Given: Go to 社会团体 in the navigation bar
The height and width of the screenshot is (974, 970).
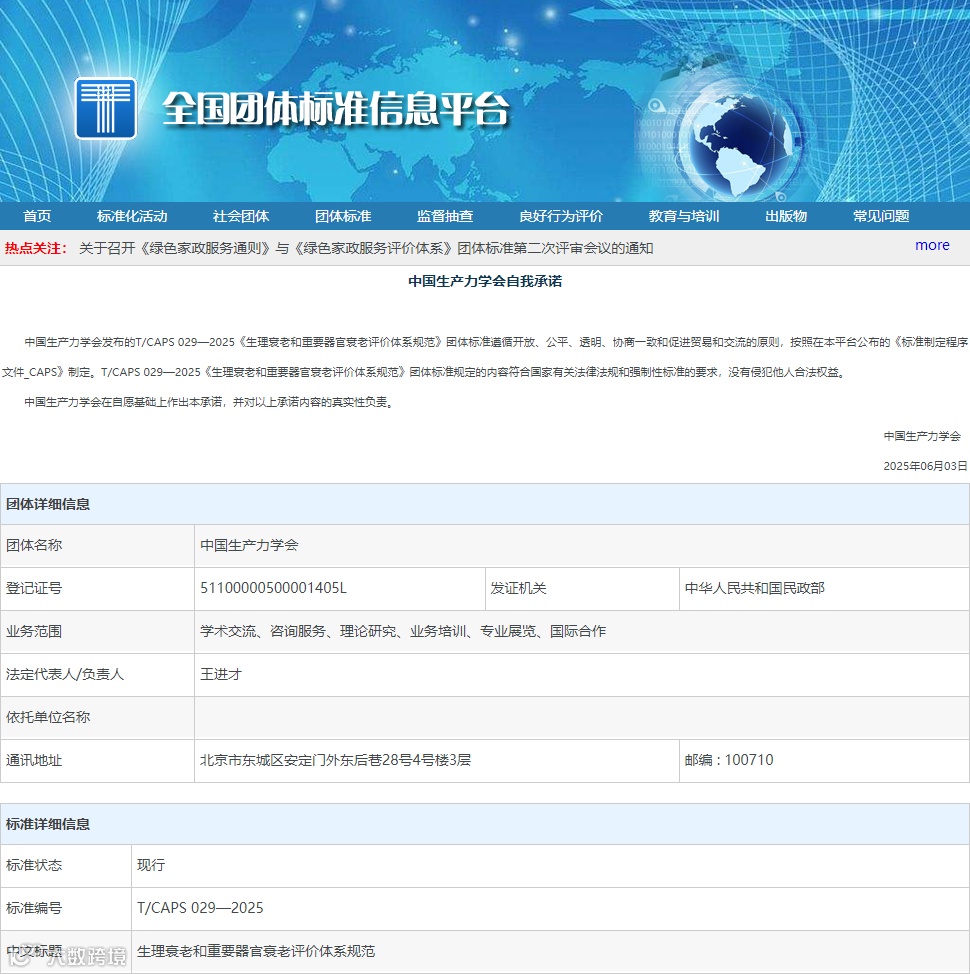Looking at the screenshot, I should pos(241,216).
